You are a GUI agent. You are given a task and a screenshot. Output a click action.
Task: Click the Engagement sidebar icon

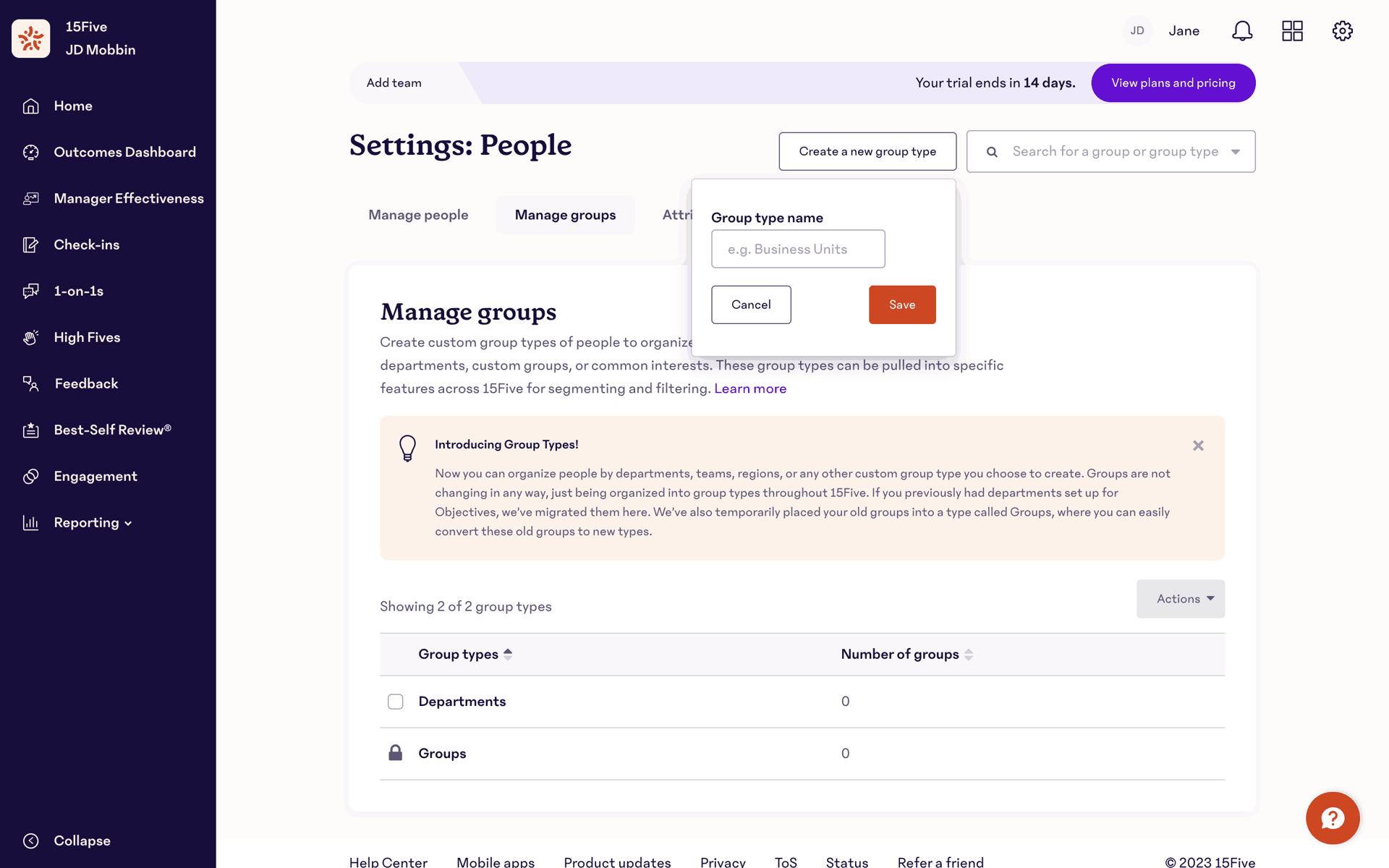tap(30, 477)
